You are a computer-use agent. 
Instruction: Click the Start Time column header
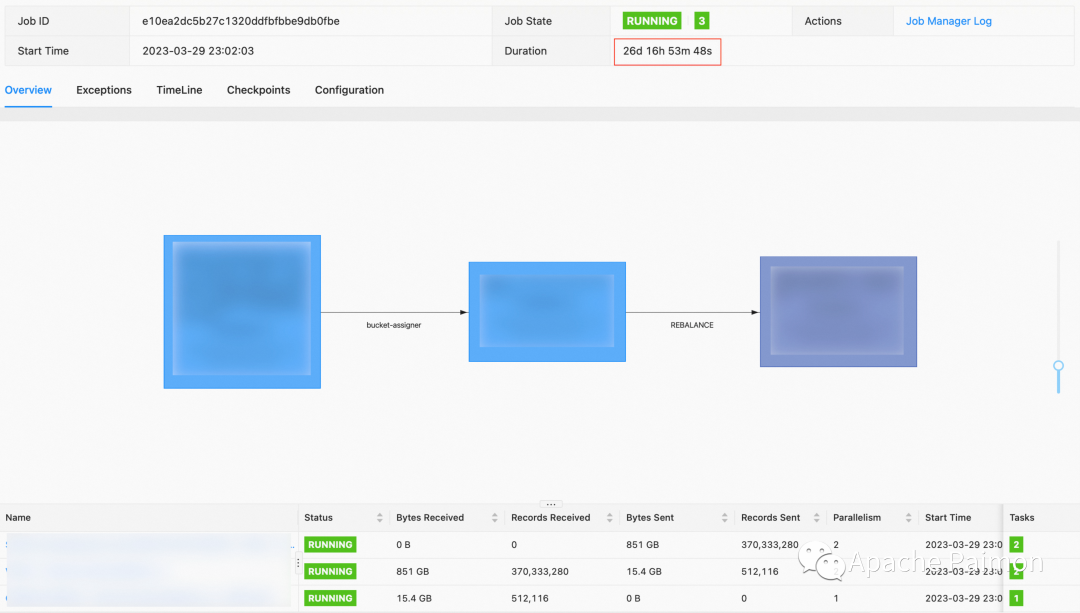pyautogui.click(x=948, y=518)
